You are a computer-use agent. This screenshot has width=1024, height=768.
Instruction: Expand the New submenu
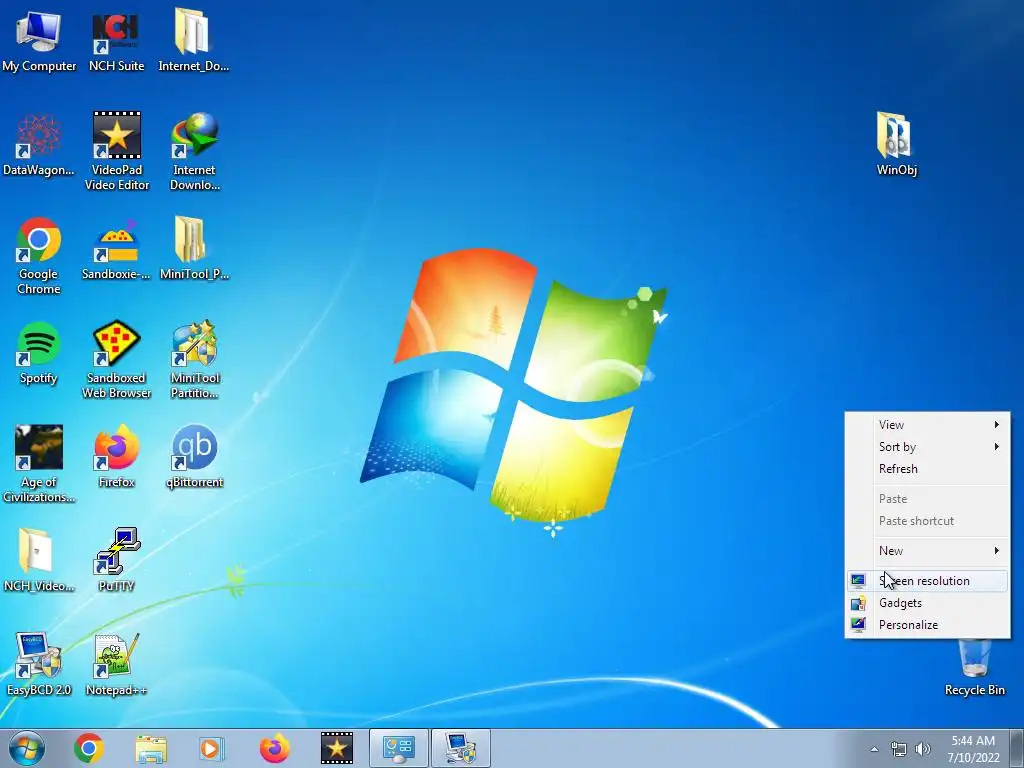tap(927, 551)
